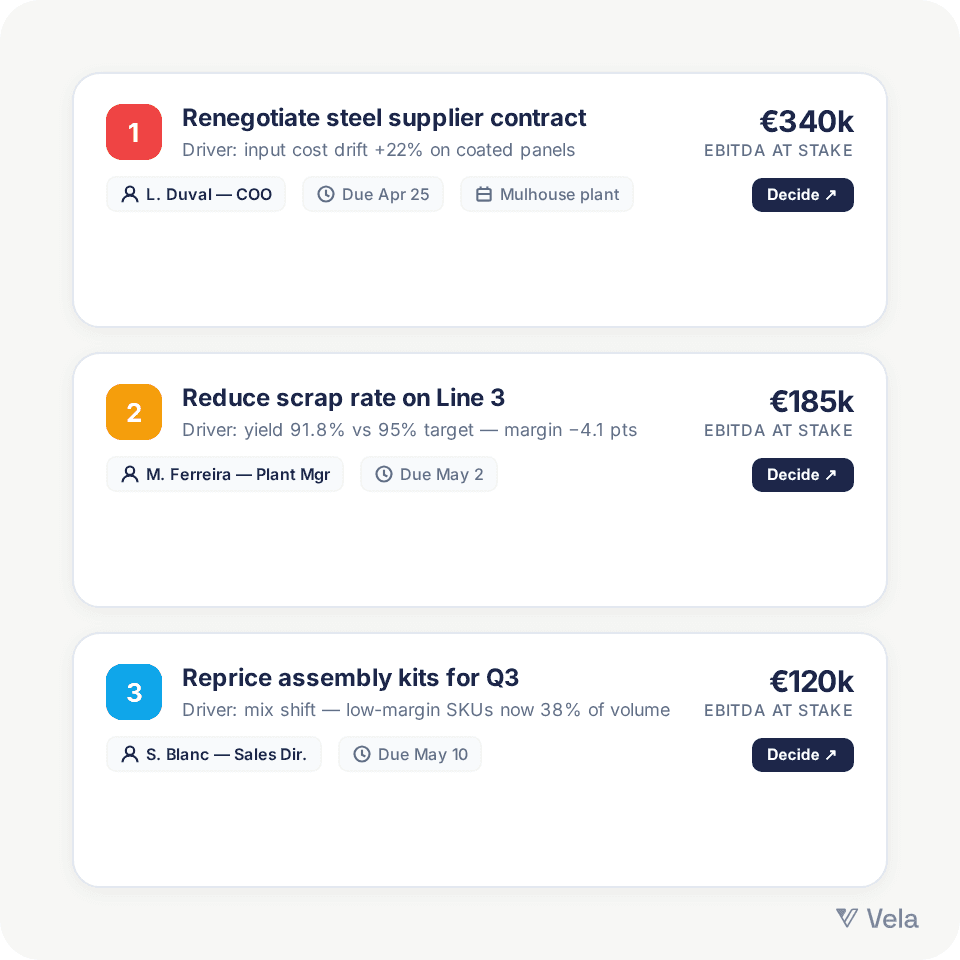Click the person icon beside M. Ferreira

130,474
